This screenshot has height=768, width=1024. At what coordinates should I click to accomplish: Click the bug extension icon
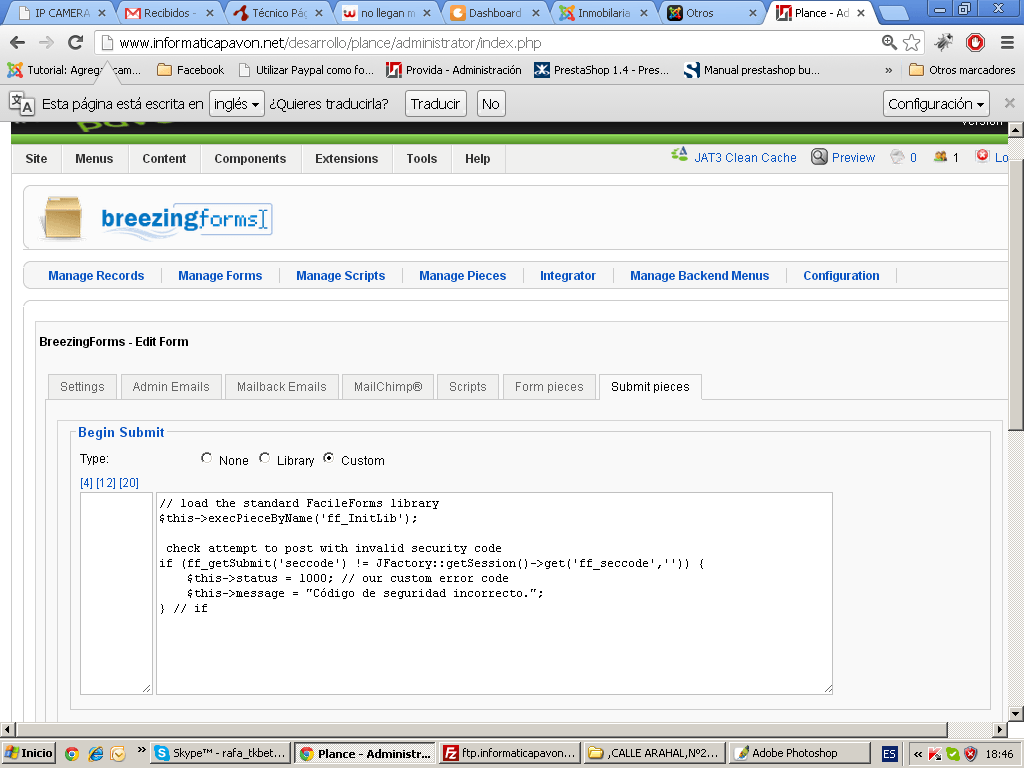[943, 43]
